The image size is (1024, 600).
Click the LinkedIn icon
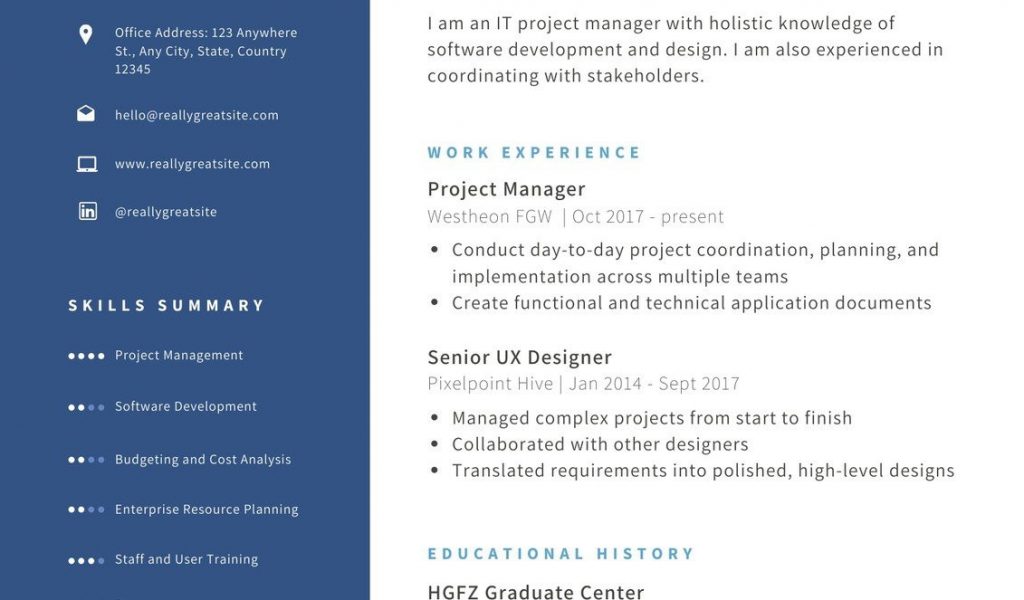[87, 211]
